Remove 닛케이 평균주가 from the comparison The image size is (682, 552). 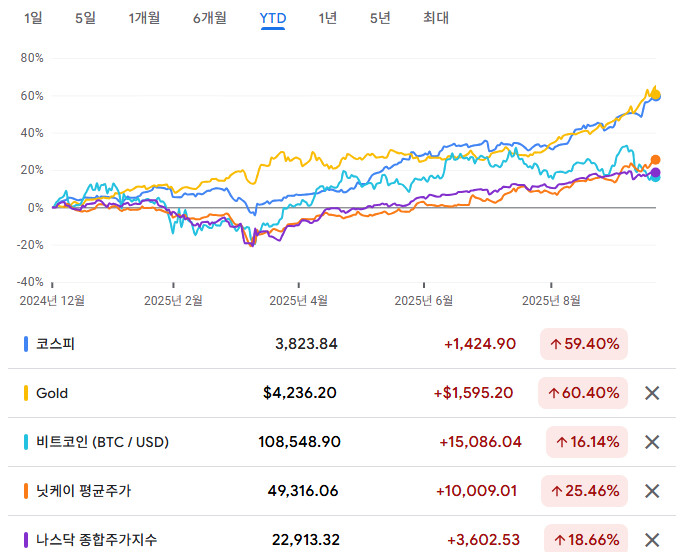pos(652,491)
